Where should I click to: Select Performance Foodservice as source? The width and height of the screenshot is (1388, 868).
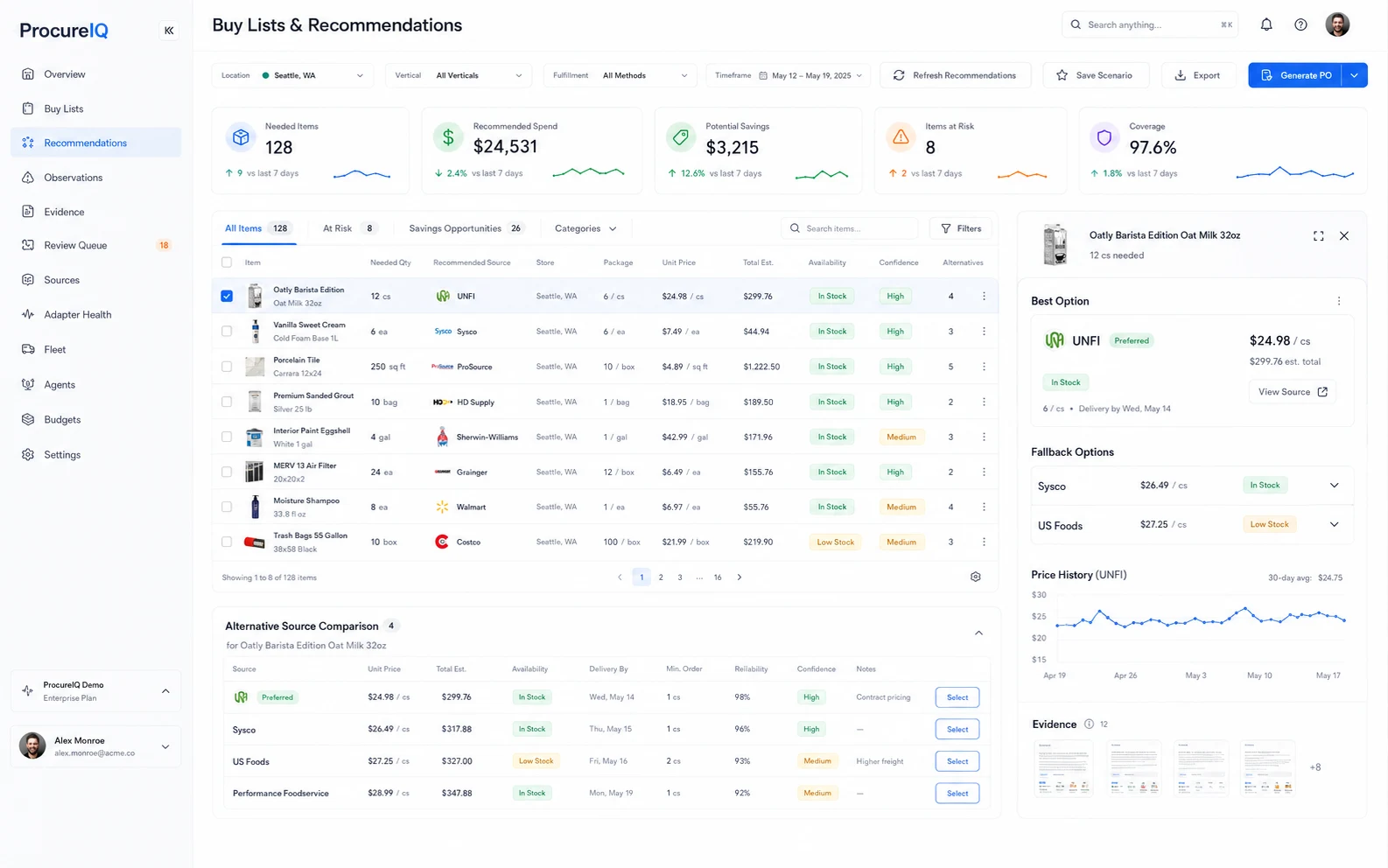957,794
